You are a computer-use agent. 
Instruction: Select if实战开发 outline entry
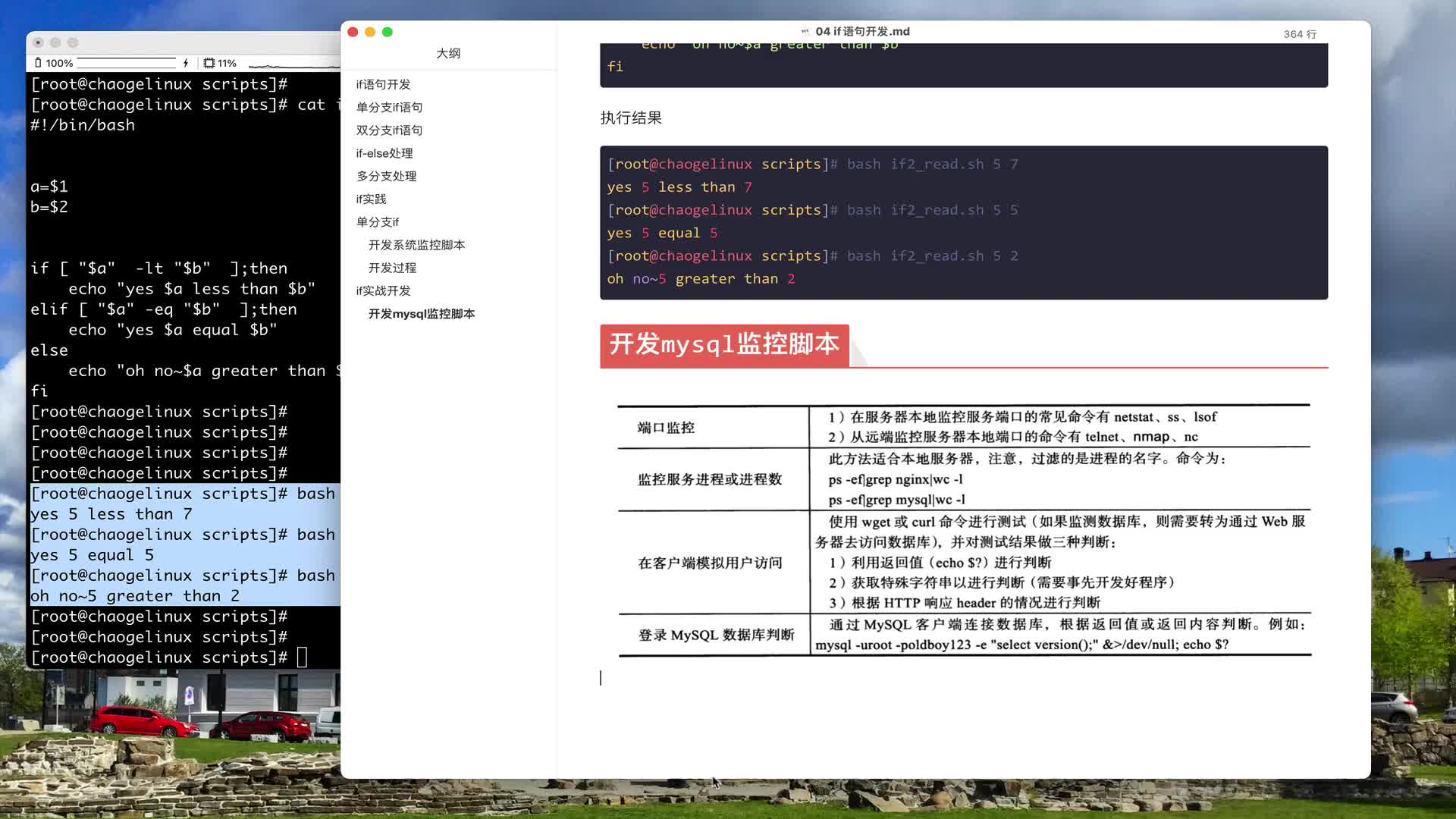point(383,290)
